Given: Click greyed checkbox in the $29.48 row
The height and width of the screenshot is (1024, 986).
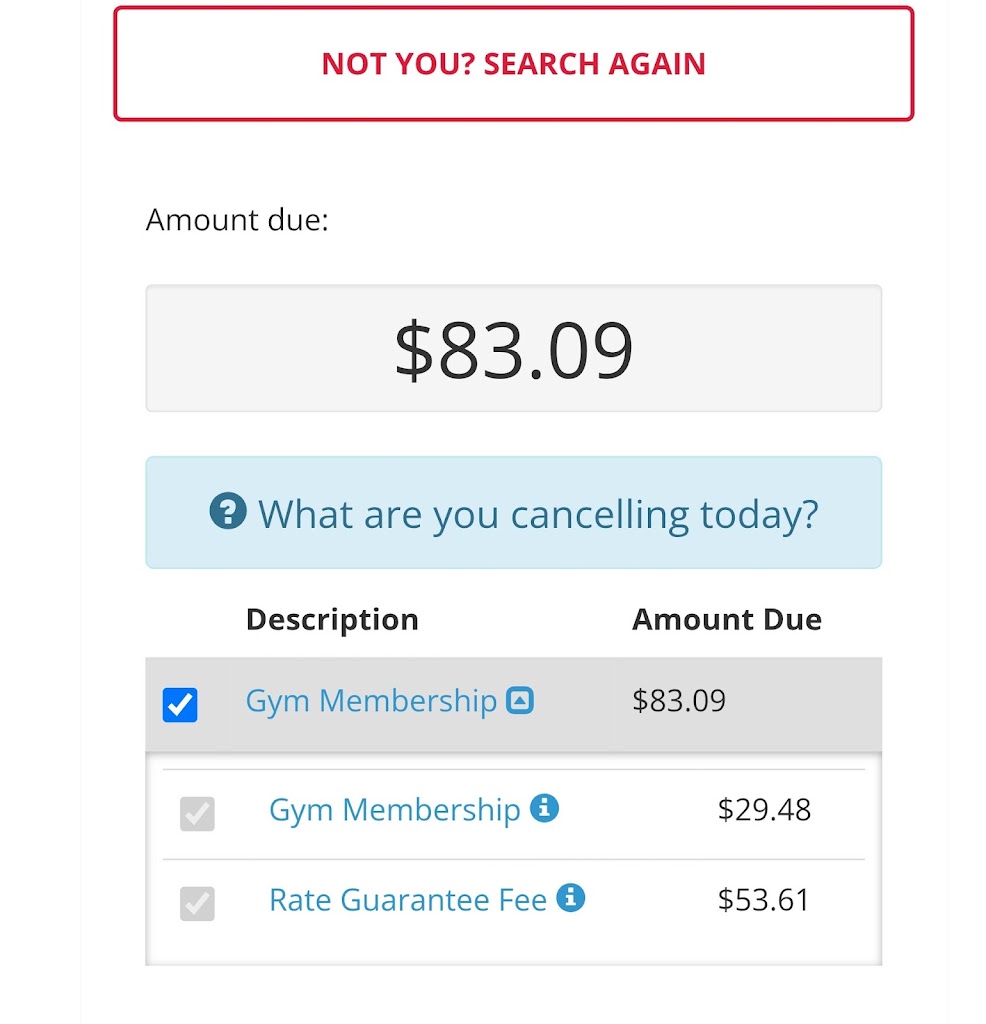Looking at the screenshot, I should pyautogui.click(x=197, y=814).
